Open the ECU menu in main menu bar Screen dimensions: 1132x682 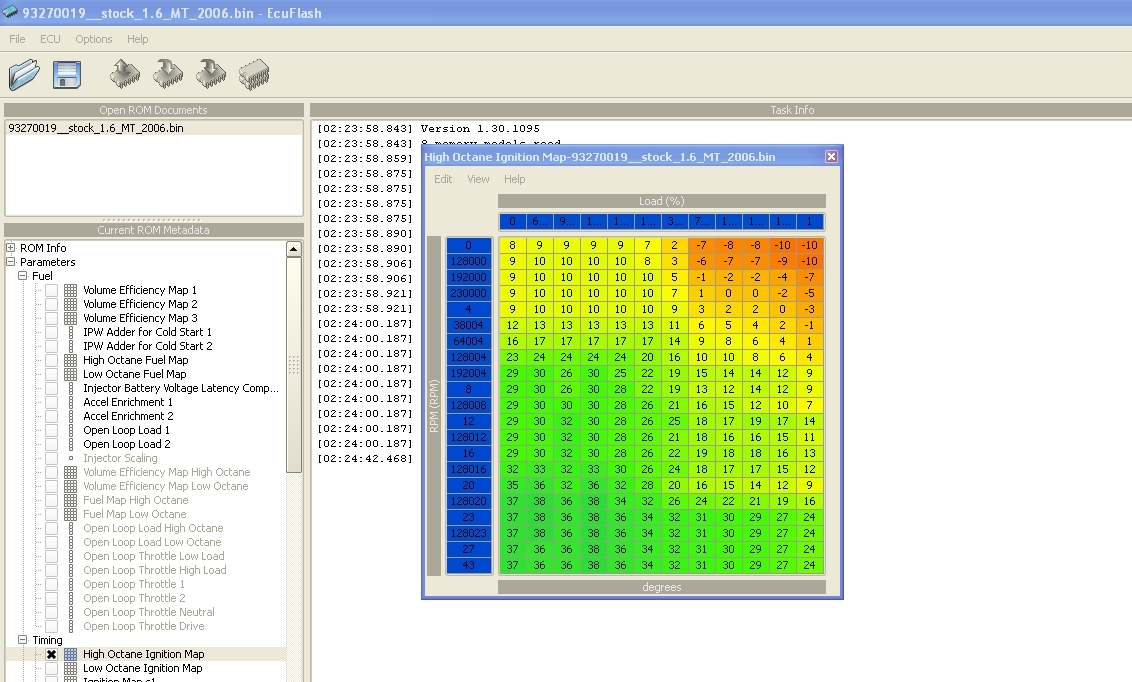tap(50, 39)
